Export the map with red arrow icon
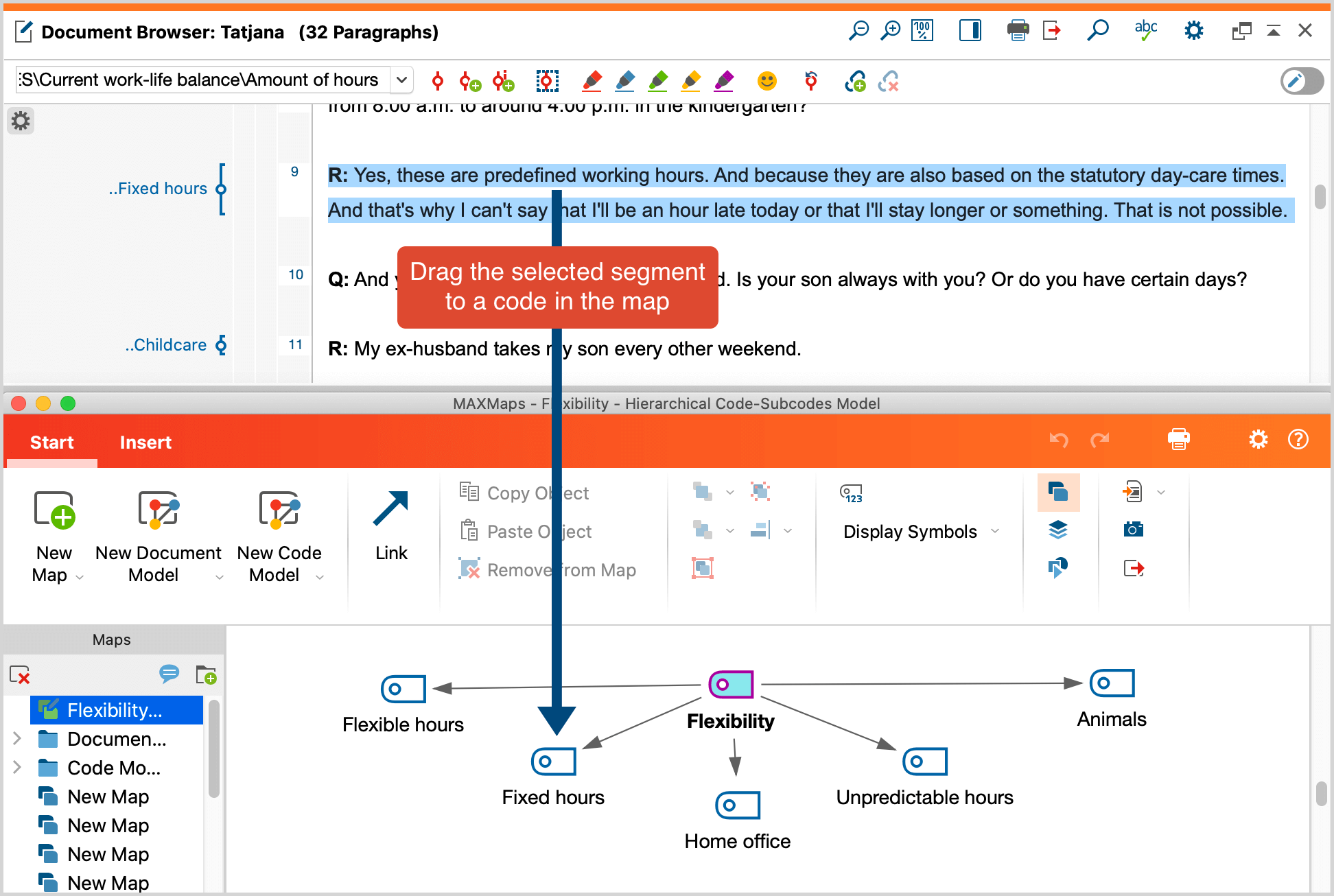 1134,568
